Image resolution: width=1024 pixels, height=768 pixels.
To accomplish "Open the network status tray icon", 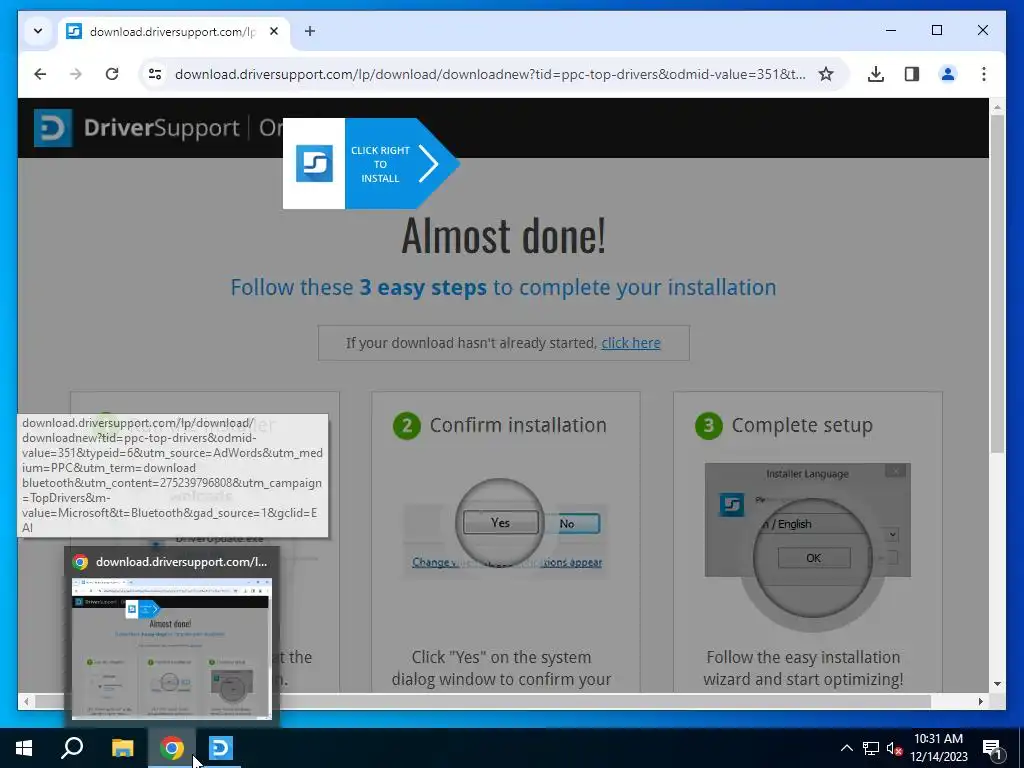I will [x=871, y=748].
